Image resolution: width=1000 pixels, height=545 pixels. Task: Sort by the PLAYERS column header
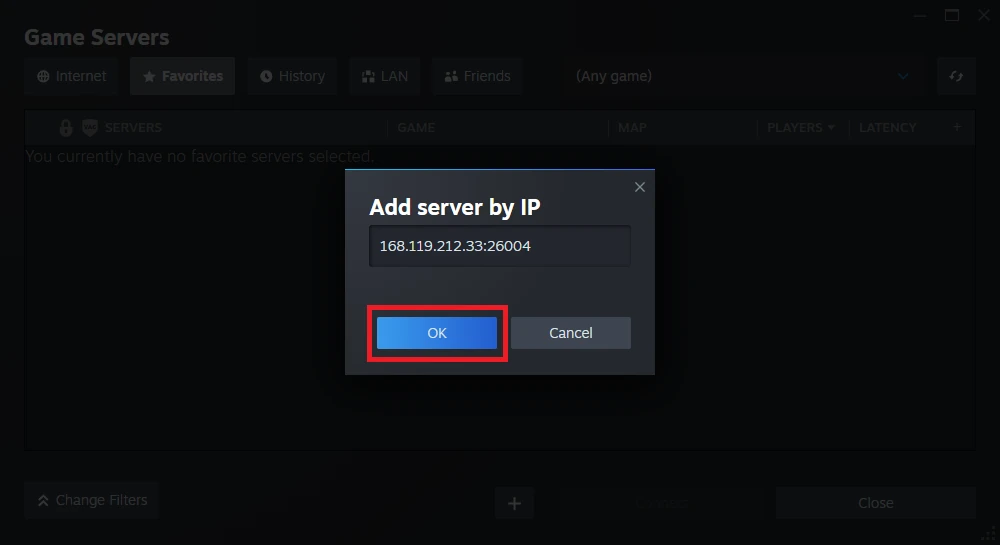[800, 127]
